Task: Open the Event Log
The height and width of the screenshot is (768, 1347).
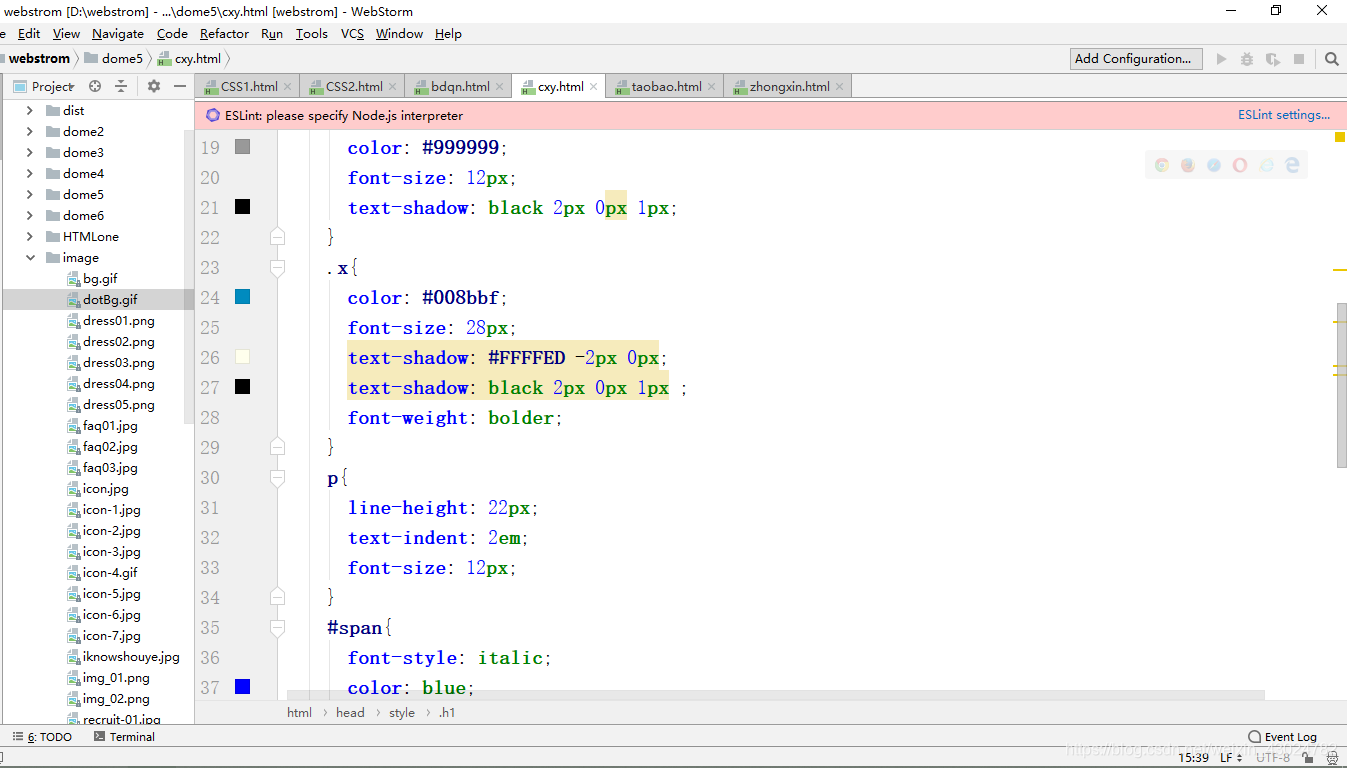Action: (1282, 737)
